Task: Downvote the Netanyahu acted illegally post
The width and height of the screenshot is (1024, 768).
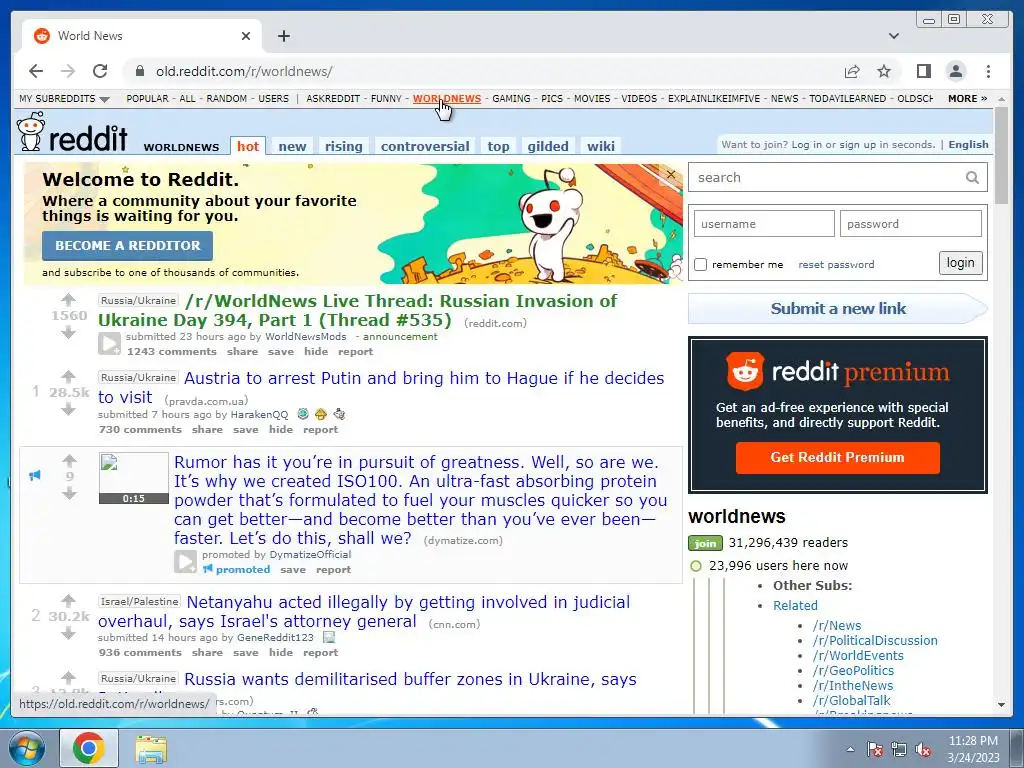Action: coord(69,633)
